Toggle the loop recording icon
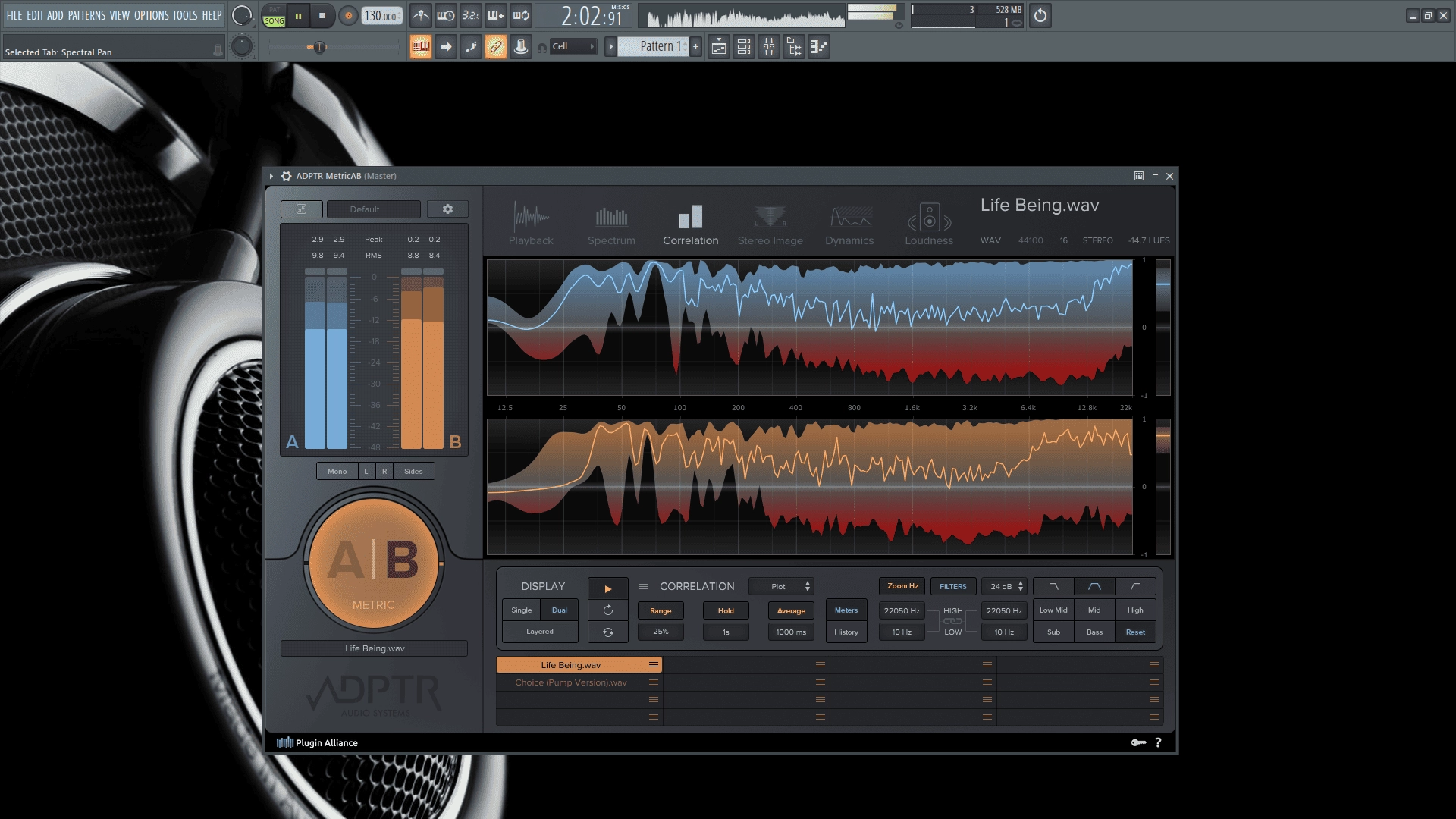Image resolution: width=1456 pixels, height=819 pixels. [521, 15]
